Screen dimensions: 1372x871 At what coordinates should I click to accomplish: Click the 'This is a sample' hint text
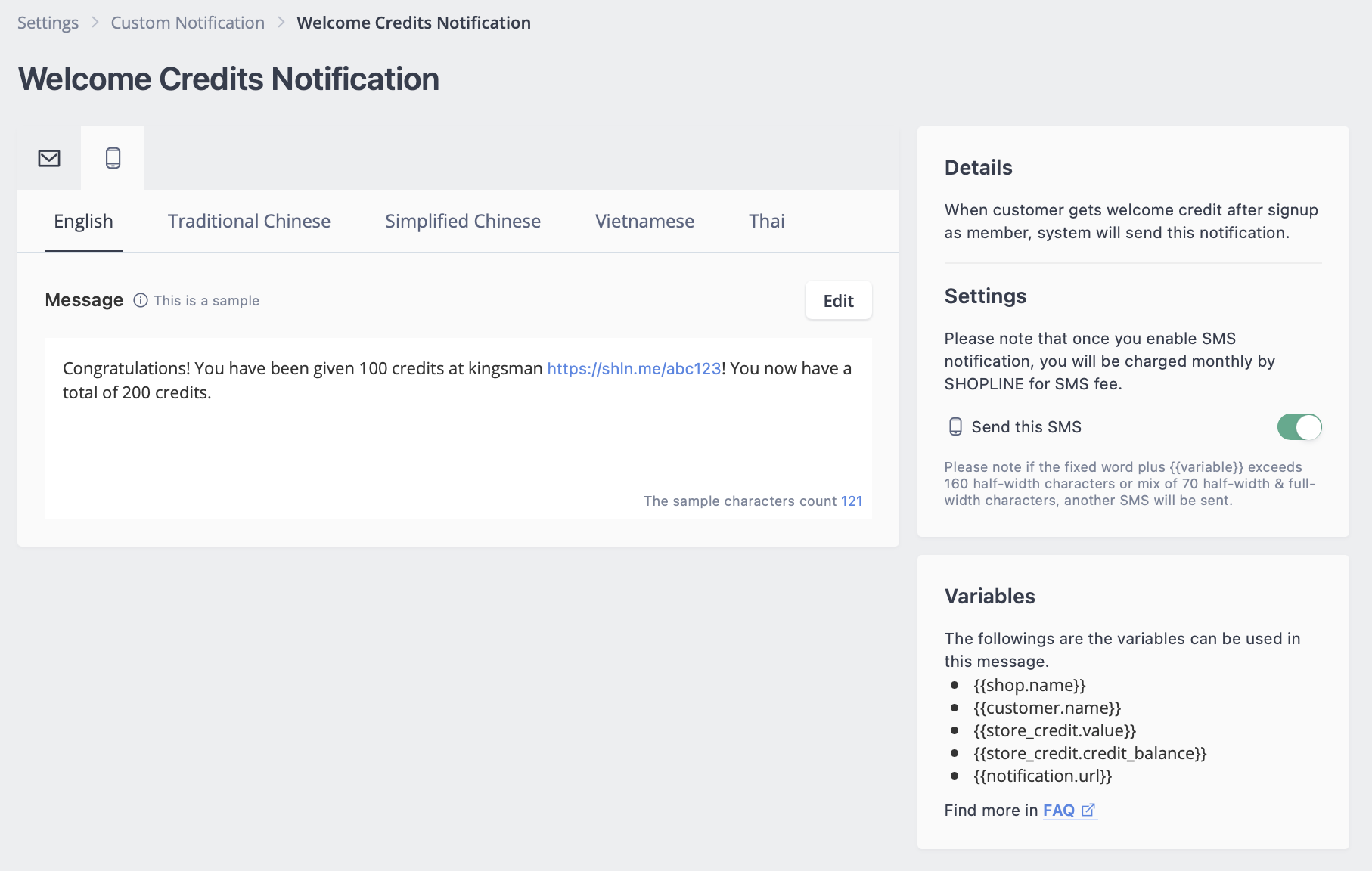tap(206, 301)
